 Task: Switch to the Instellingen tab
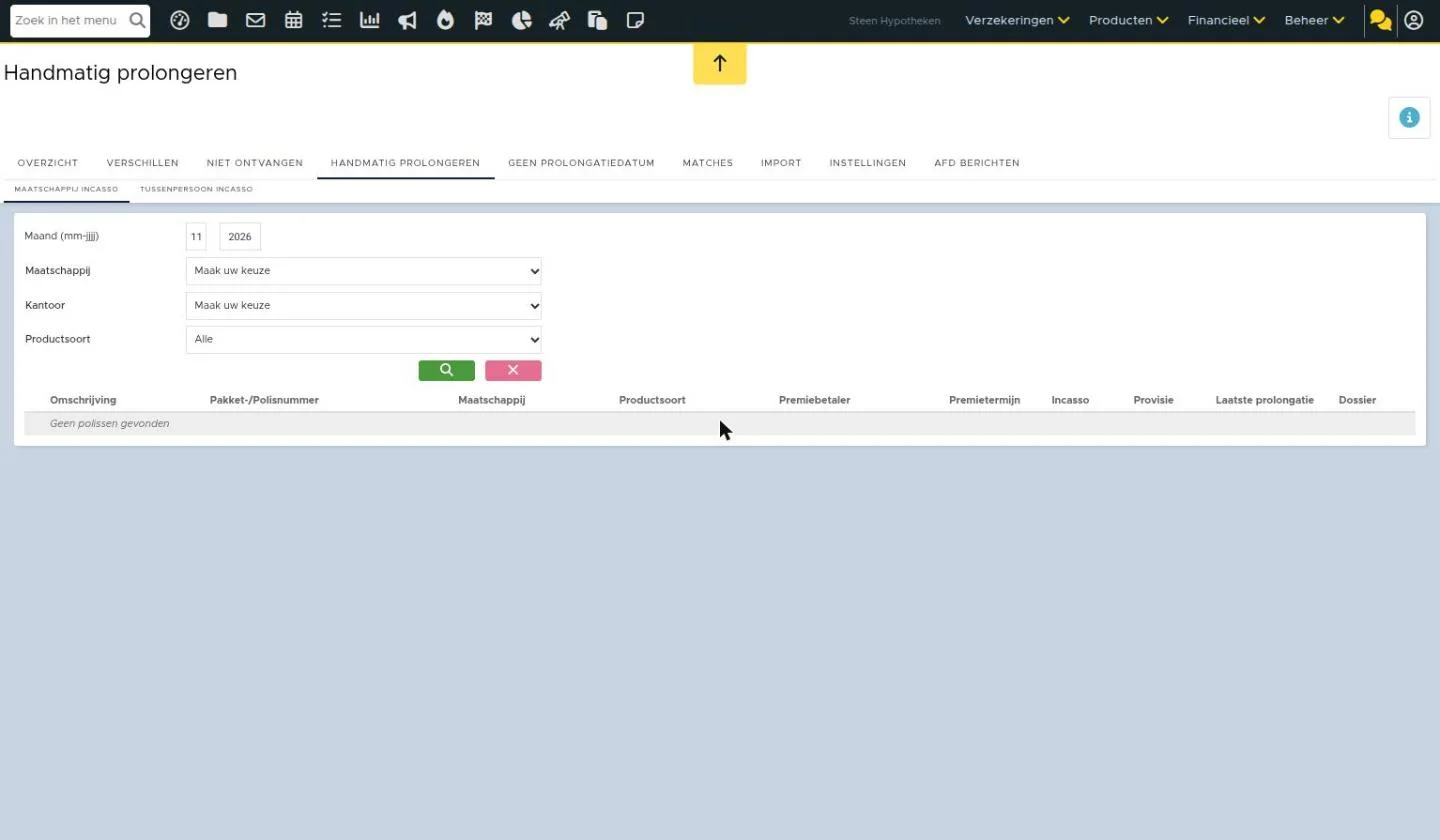click(868, 163)
